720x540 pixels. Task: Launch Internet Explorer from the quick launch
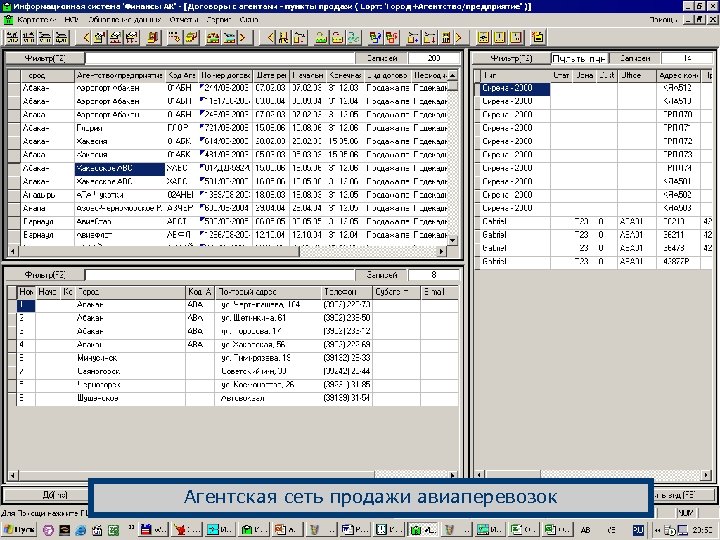click(80, 530)
